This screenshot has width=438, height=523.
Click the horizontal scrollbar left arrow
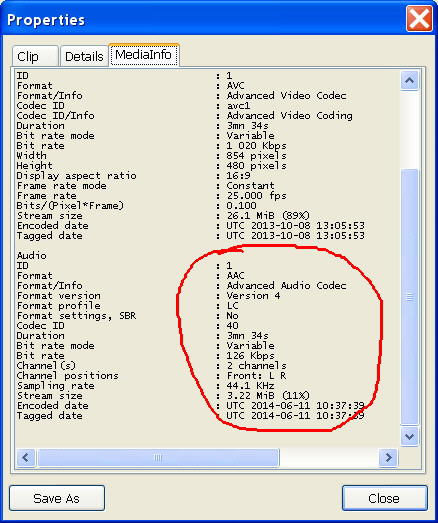tap(26, 457)
